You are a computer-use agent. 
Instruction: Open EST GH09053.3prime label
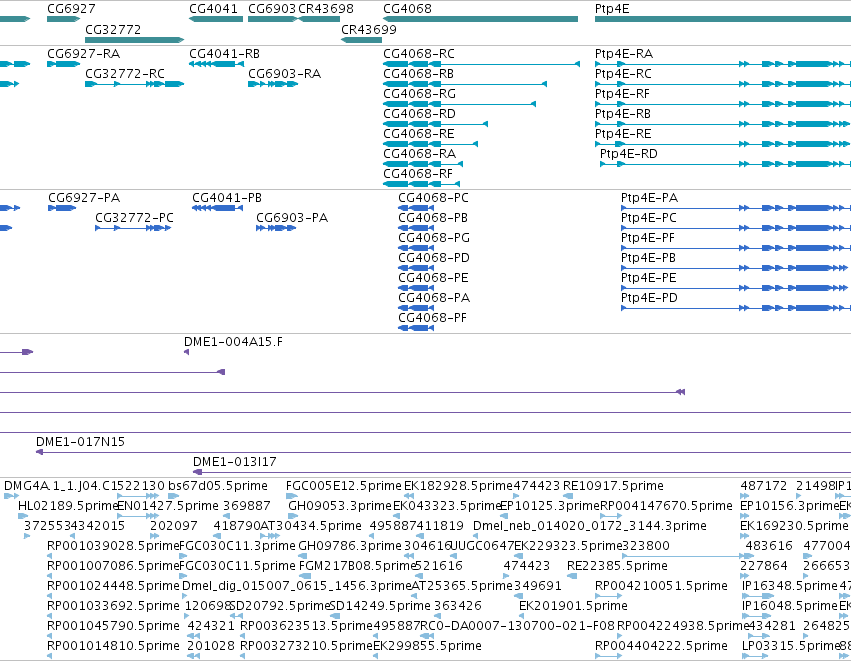pyautogui.click(x=340, y=506)
